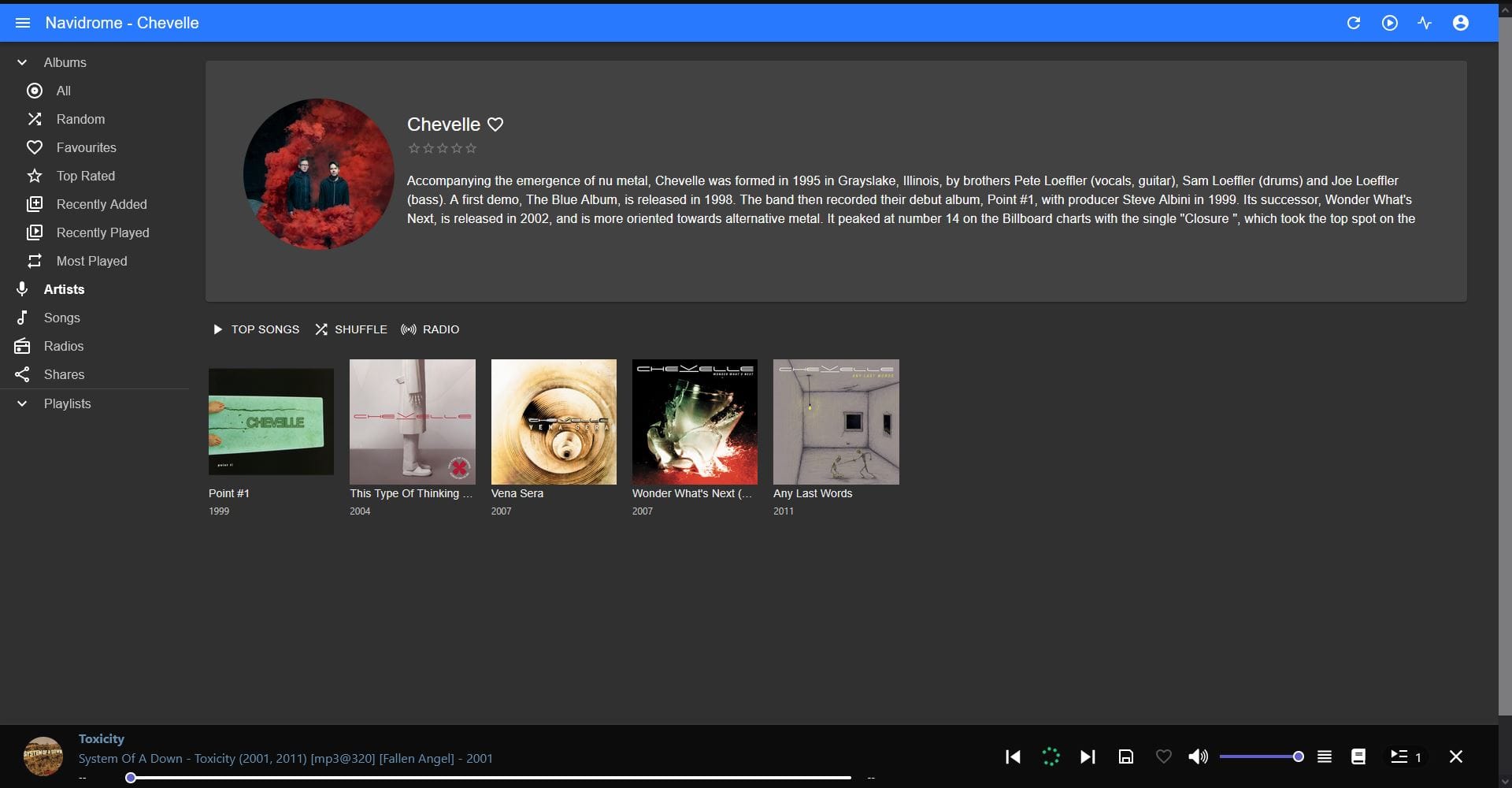Open Any Last Words album cover
This screenshot has height=788, width=1512.
tap(836, 422)
